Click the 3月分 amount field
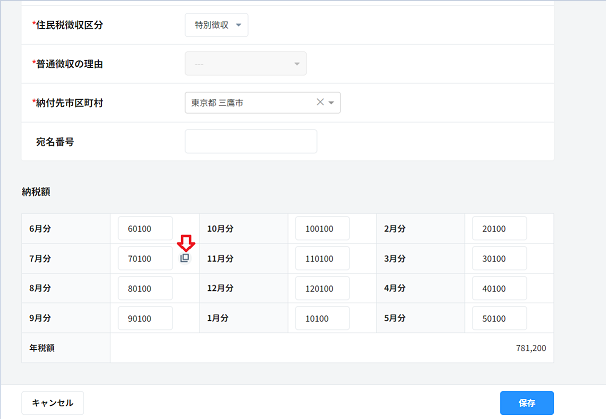606x419 pixels. click(x=499, y=259)
